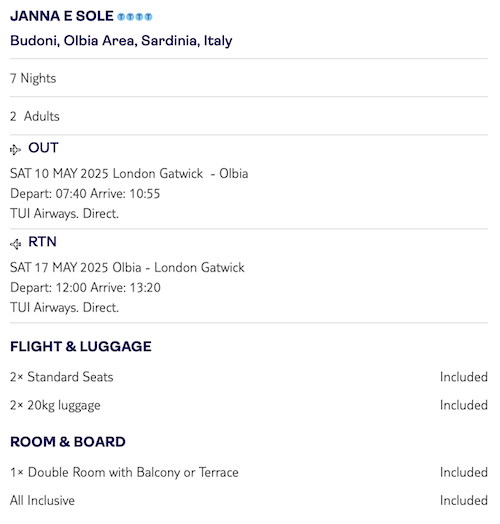The height and width of the screenshot is (524, 500).
Task: Select the JANNA E SOLE hotel title
Action: click(x=62, y=16)
